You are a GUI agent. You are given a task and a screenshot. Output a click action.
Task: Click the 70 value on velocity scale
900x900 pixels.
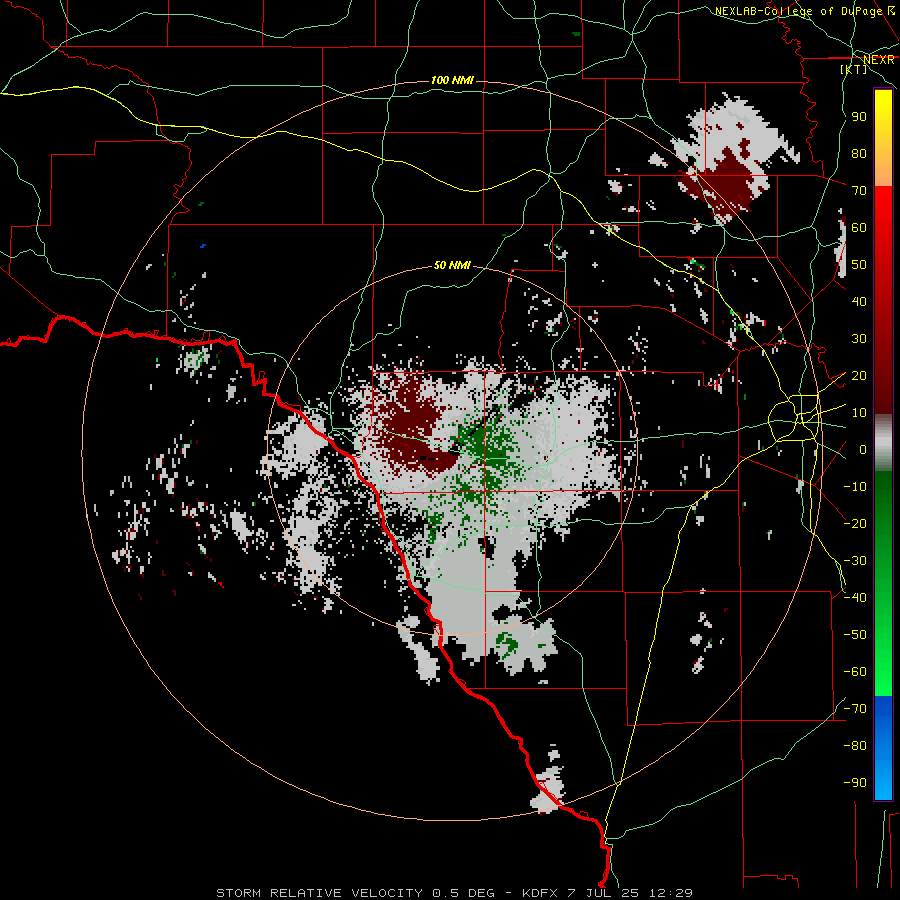[859, 191]
